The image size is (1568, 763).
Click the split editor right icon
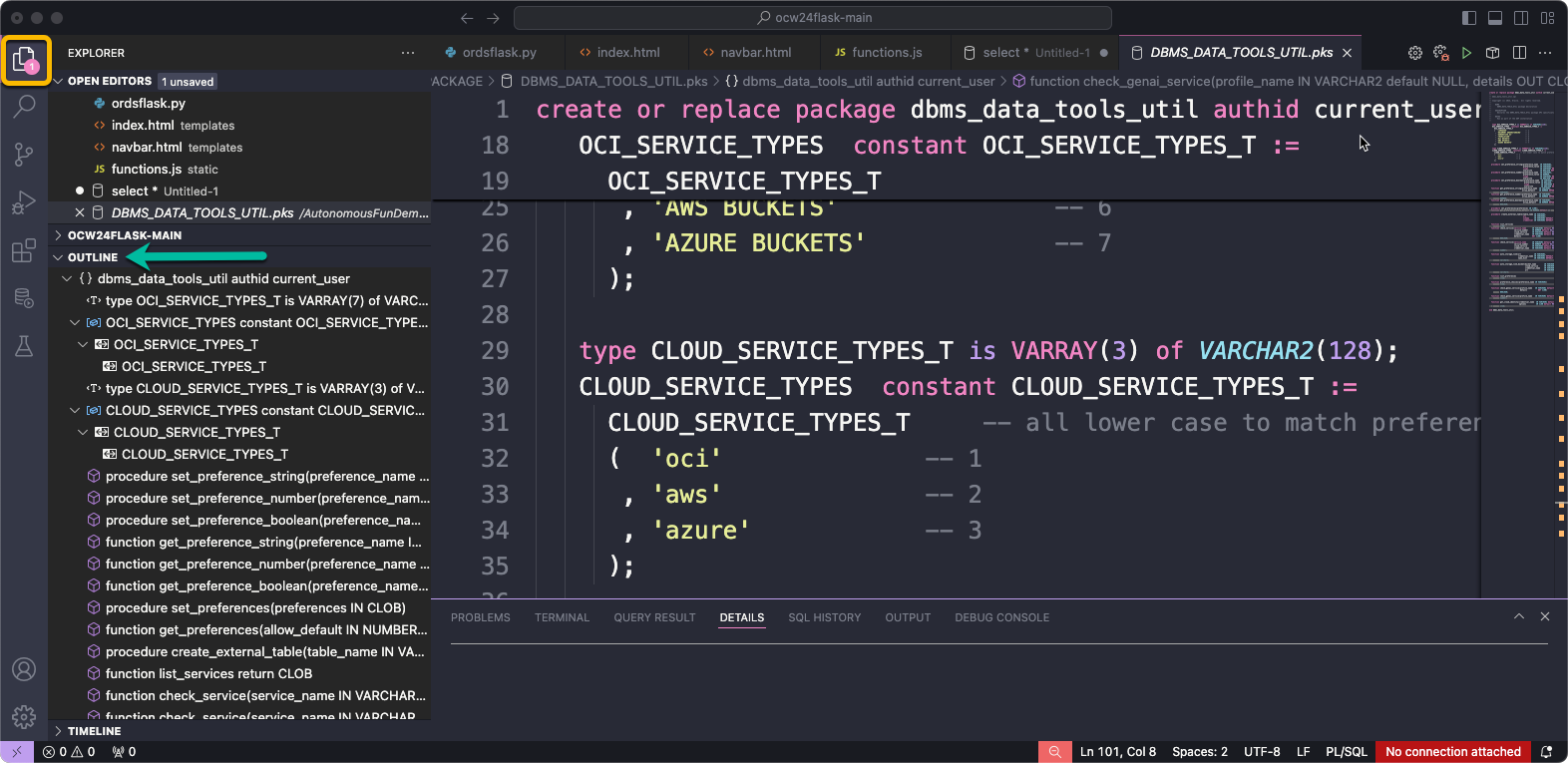(1519, 53)
